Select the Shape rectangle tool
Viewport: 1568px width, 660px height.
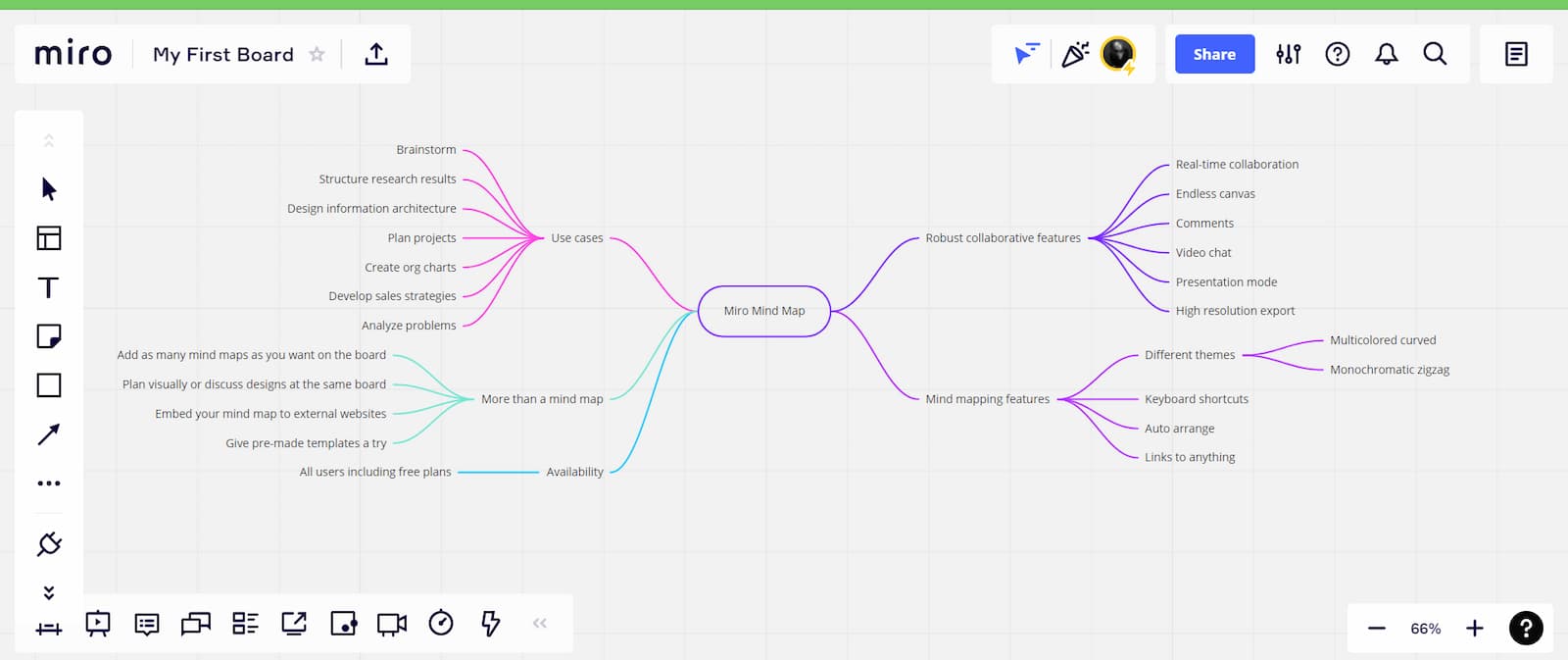point(49,385)
